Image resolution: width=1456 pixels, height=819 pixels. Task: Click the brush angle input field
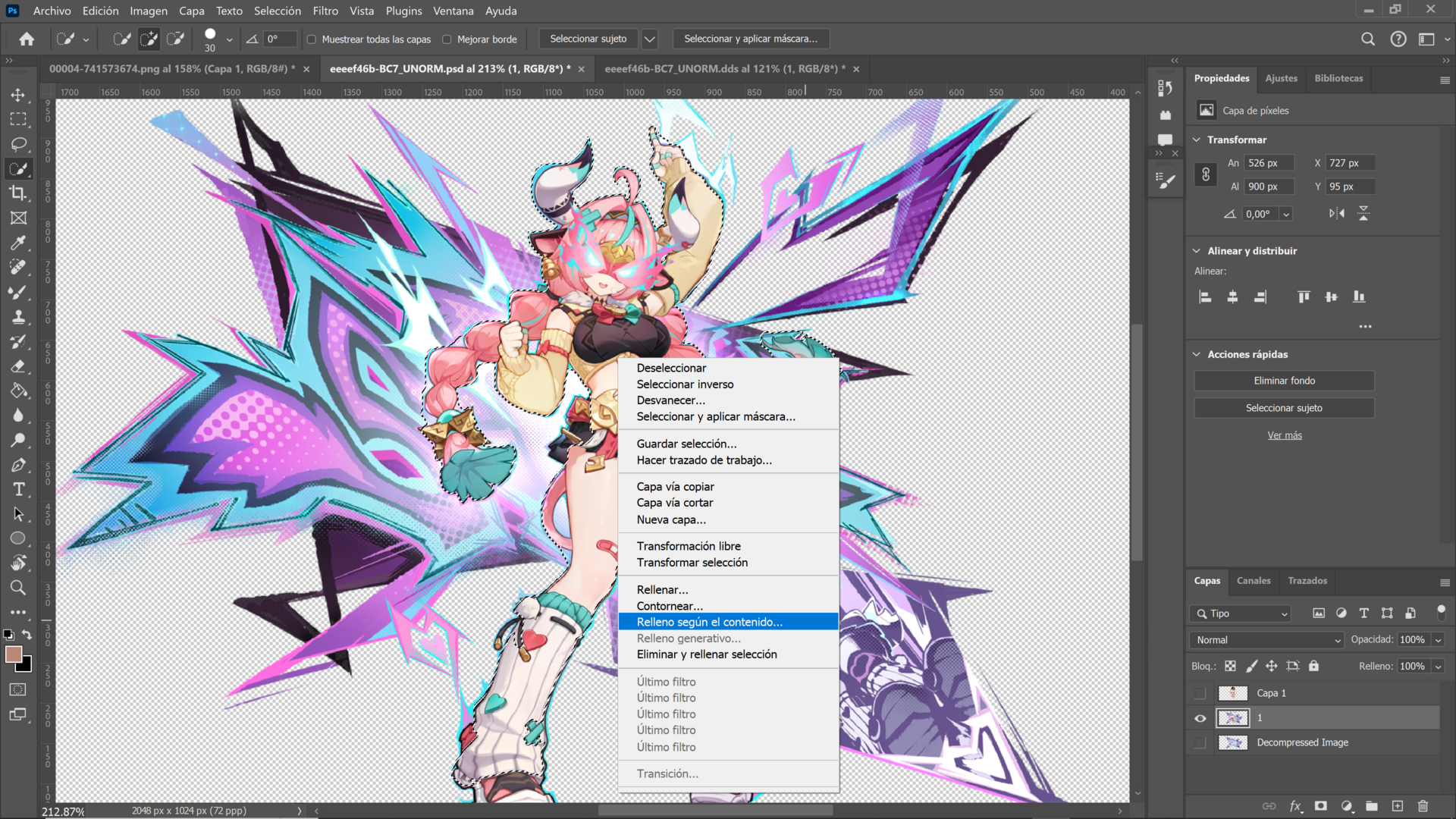(279, 39)
